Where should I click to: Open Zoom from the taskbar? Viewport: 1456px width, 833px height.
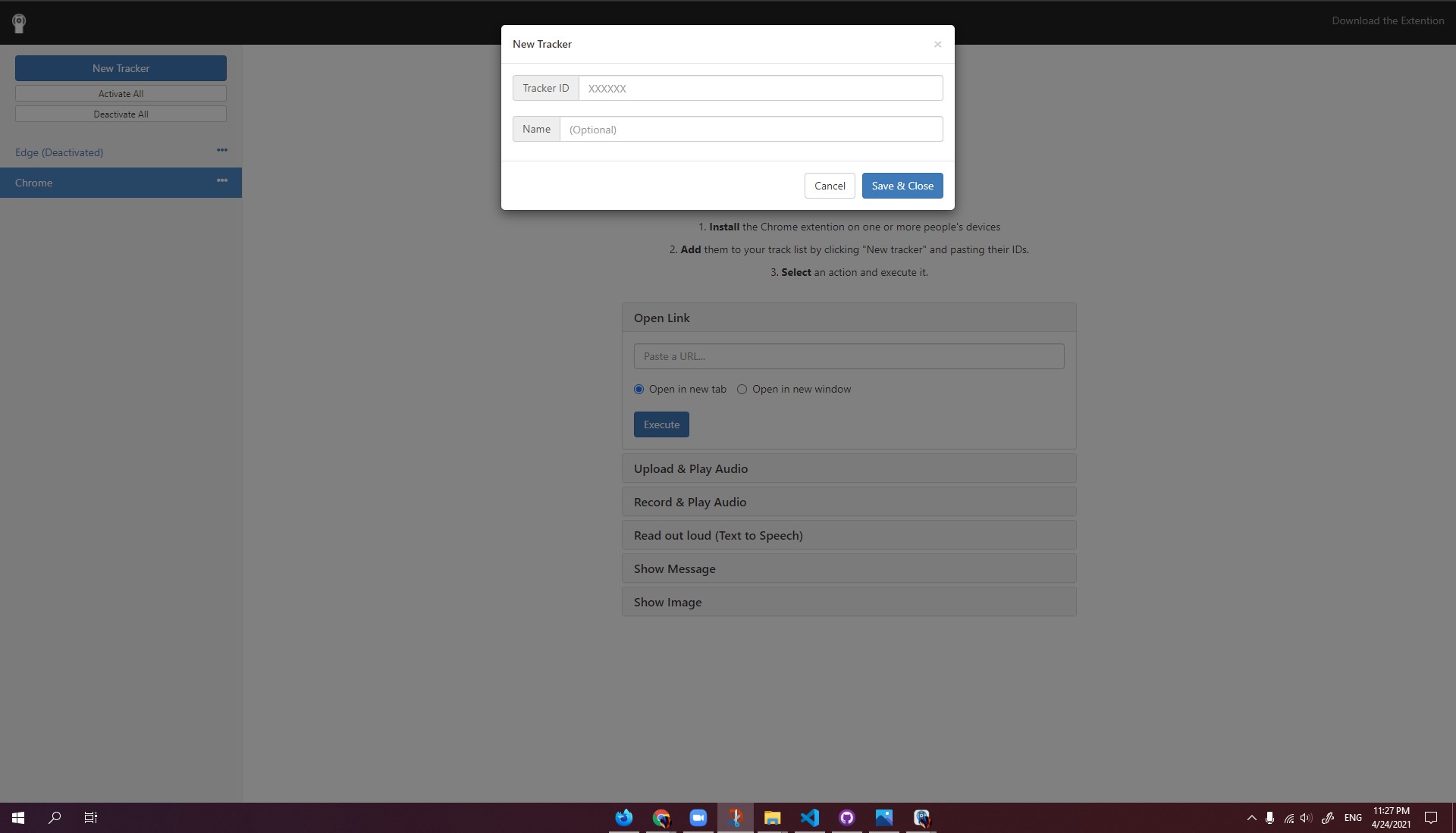698,818
